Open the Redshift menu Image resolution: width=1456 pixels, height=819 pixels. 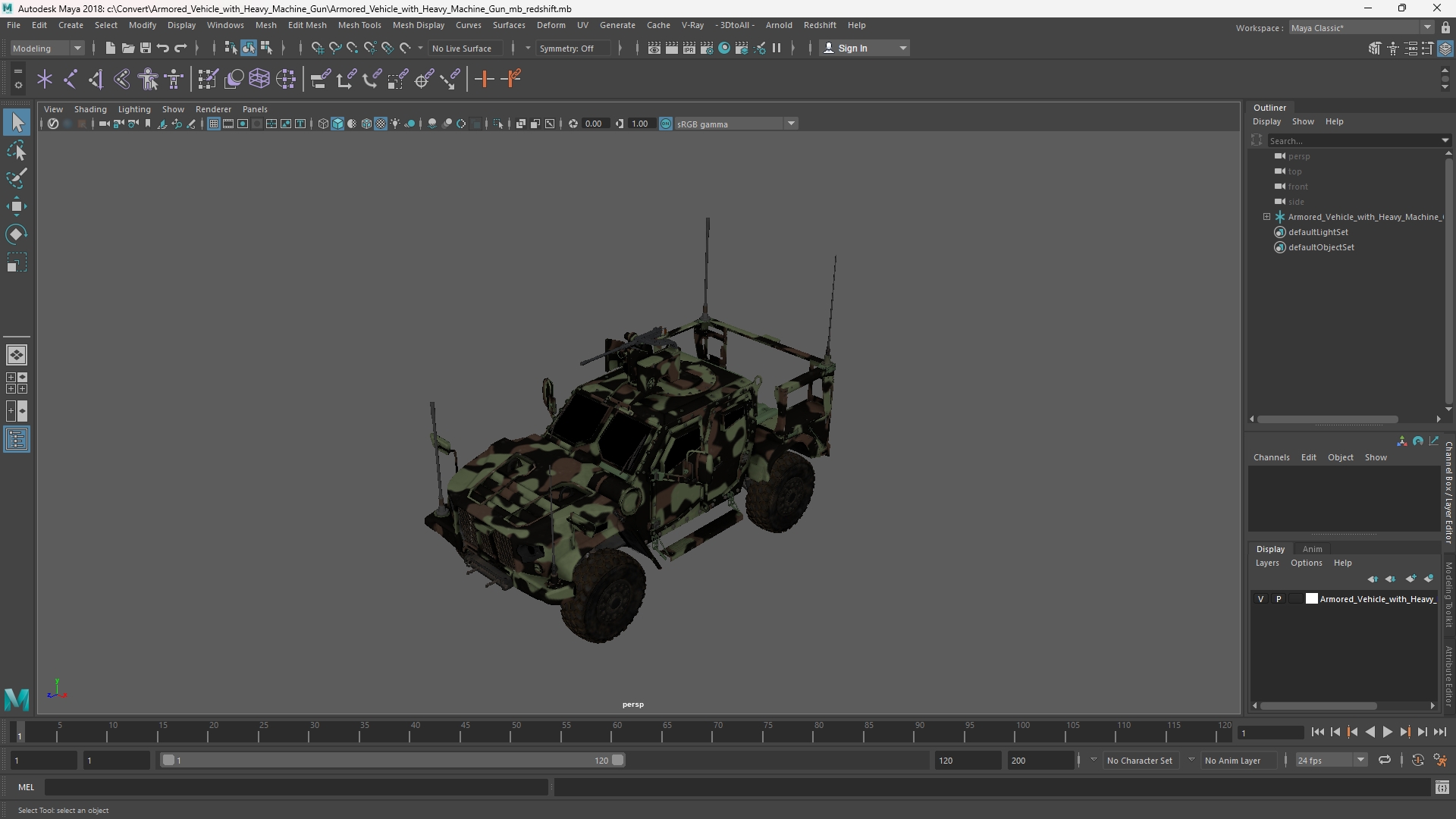820,25
